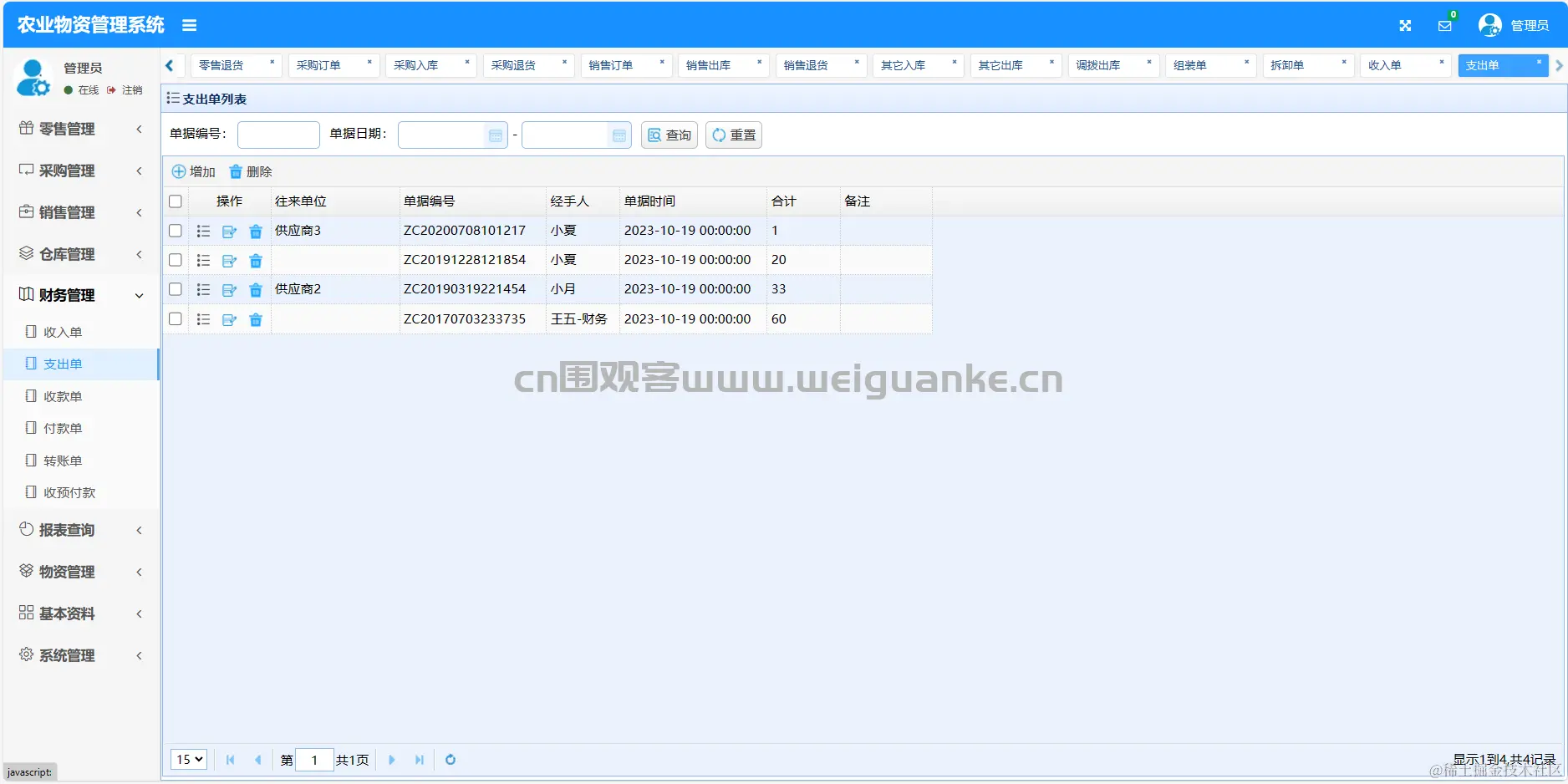The height and width of the screenshot is (784, 1568).
Task: Go to last page
Action: (420, 760)
